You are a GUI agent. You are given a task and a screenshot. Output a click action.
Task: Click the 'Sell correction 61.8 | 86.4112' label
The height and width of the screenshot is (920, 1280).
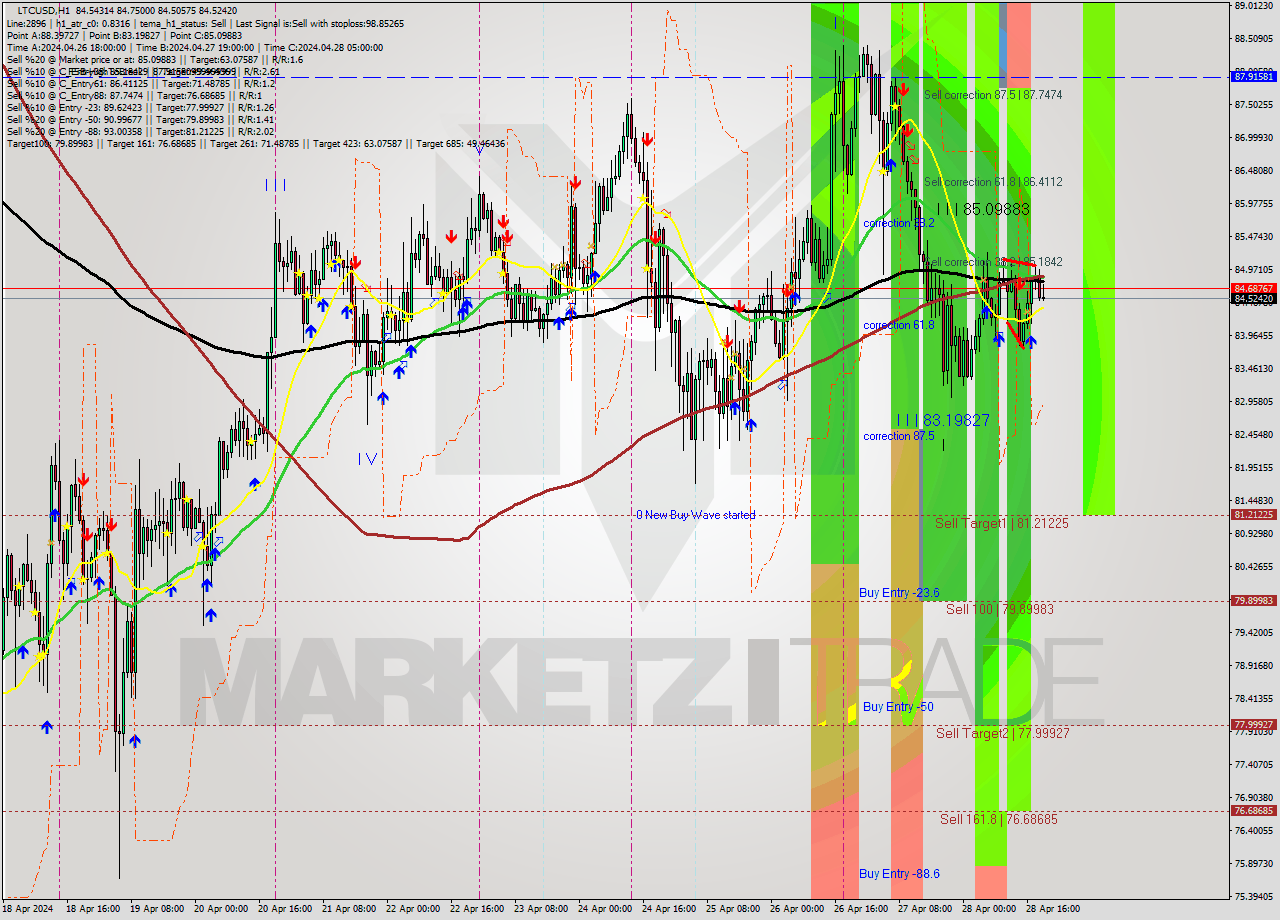tap(993, 182)
